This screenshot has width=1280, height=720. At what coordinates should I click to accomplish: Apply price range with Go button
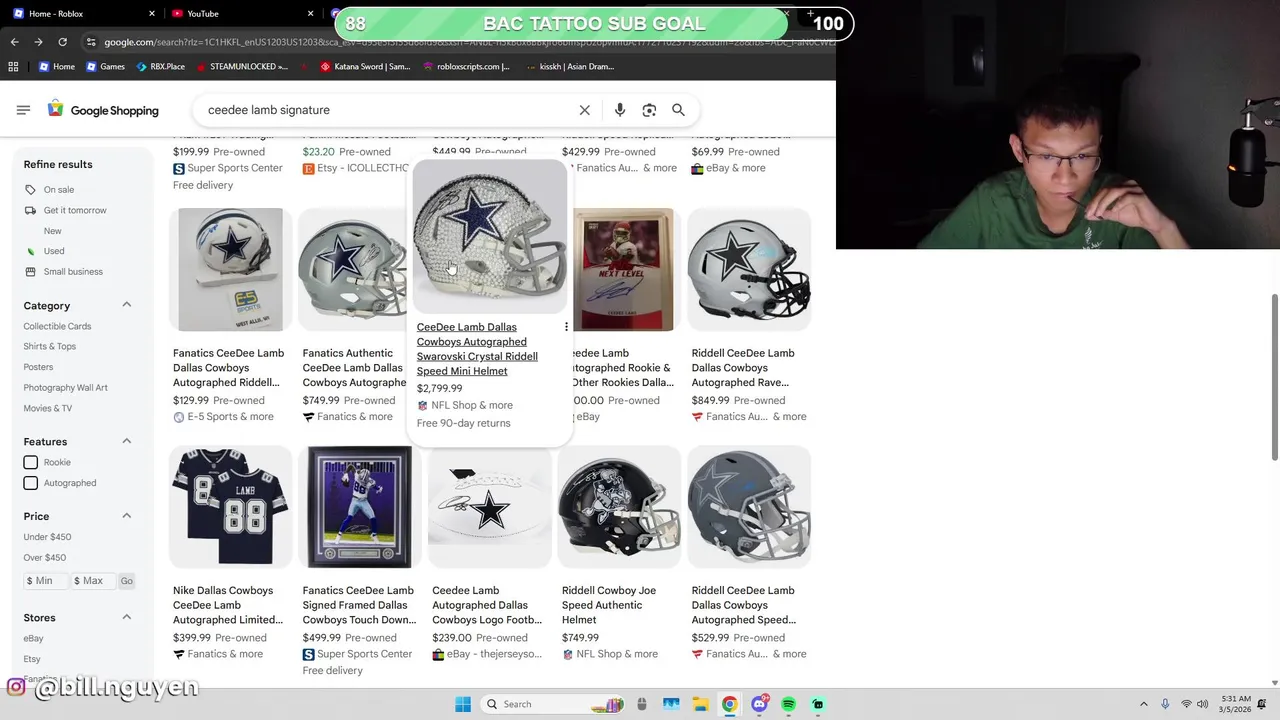[126, 580]
